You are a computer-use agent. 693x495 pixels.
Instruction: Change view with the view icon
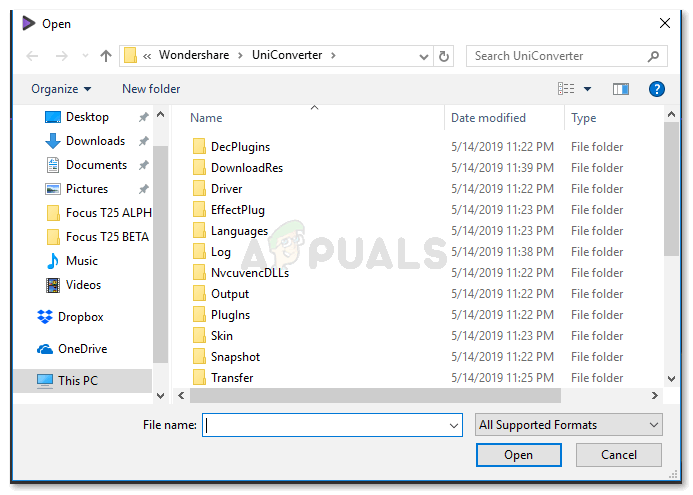[566, 89]
